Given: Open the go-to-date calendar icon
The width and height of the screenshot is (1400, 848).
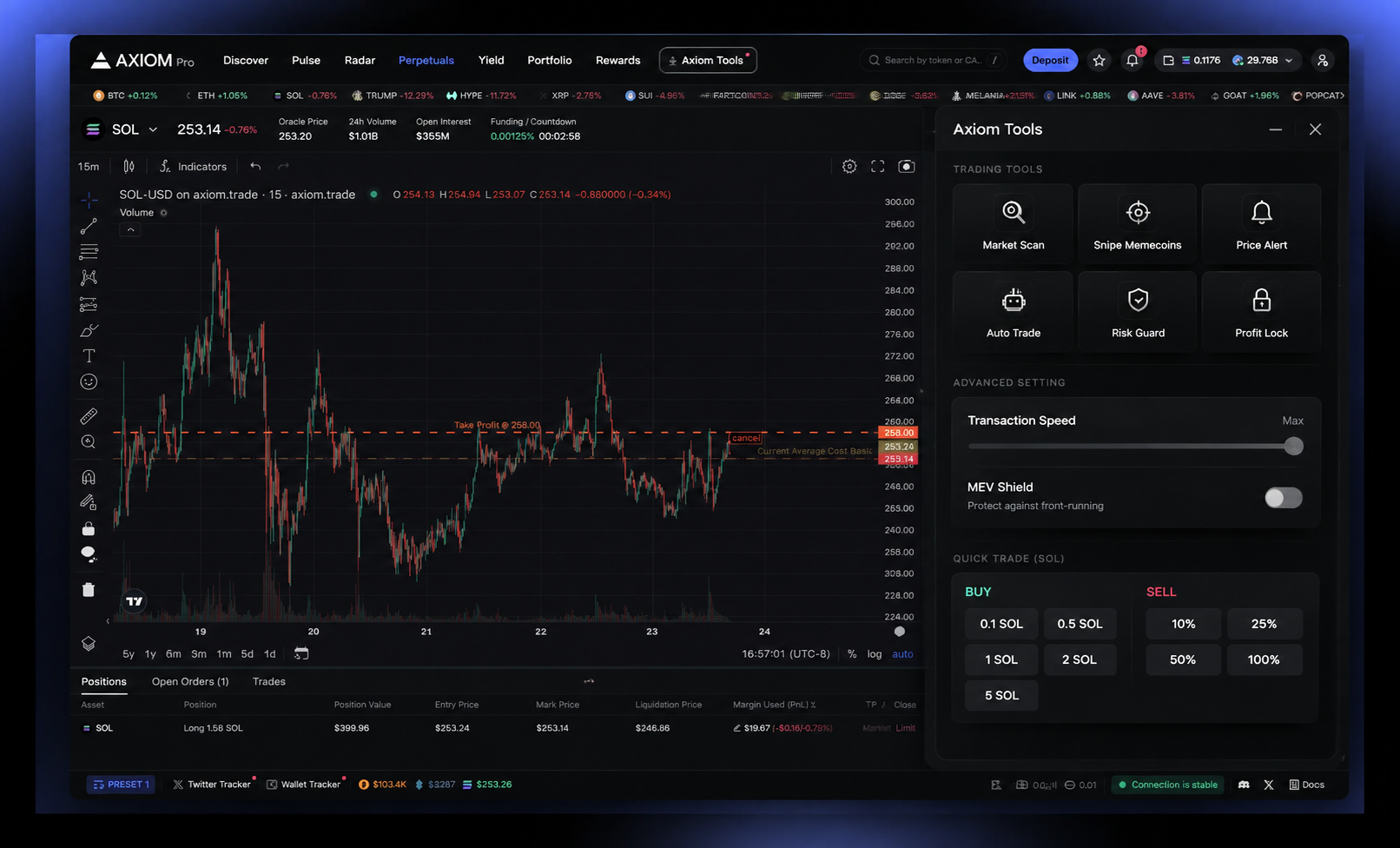Looking at the screenshot, I should click(301, 653).
